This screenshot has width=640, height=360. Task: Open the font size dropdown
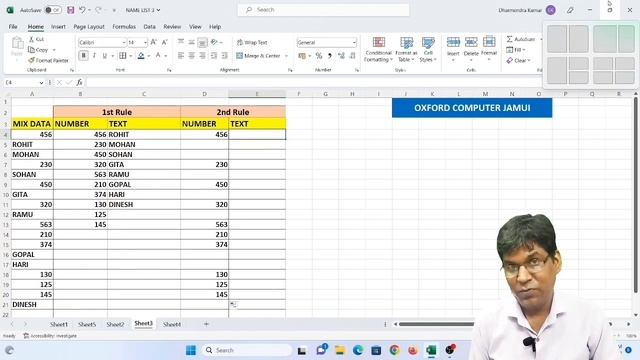145,42
